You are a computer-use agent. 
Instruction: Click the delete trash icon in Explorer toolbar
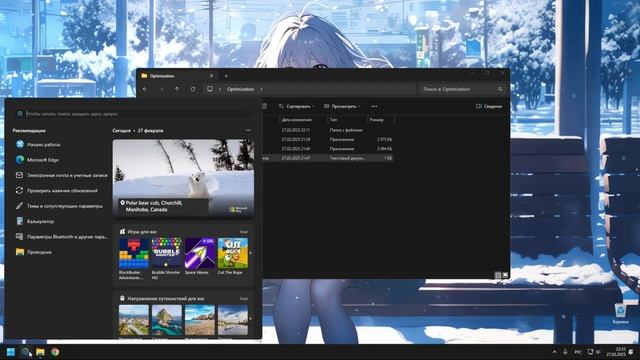click(265, 106)
